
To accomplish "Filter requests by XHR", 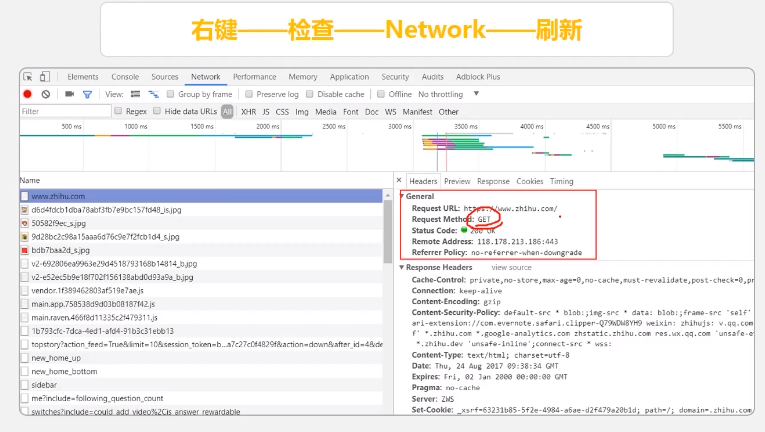I will [x=248, y=112].
